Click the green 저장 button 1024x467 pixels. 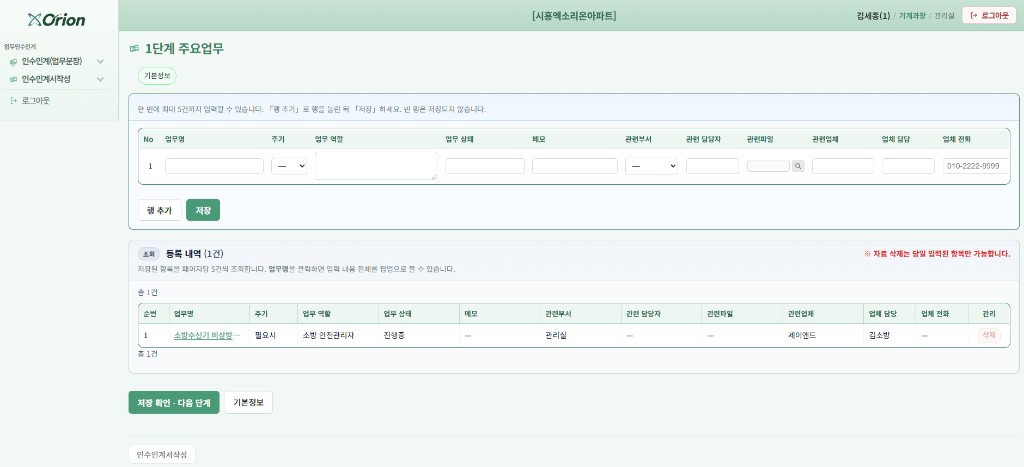[x=203, y=210]
